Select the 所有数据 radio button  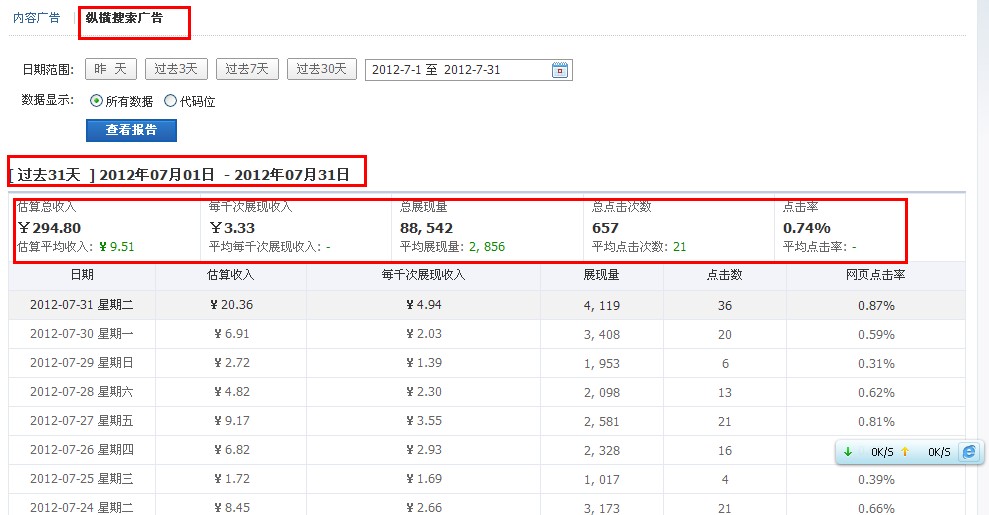click(97, 101)
